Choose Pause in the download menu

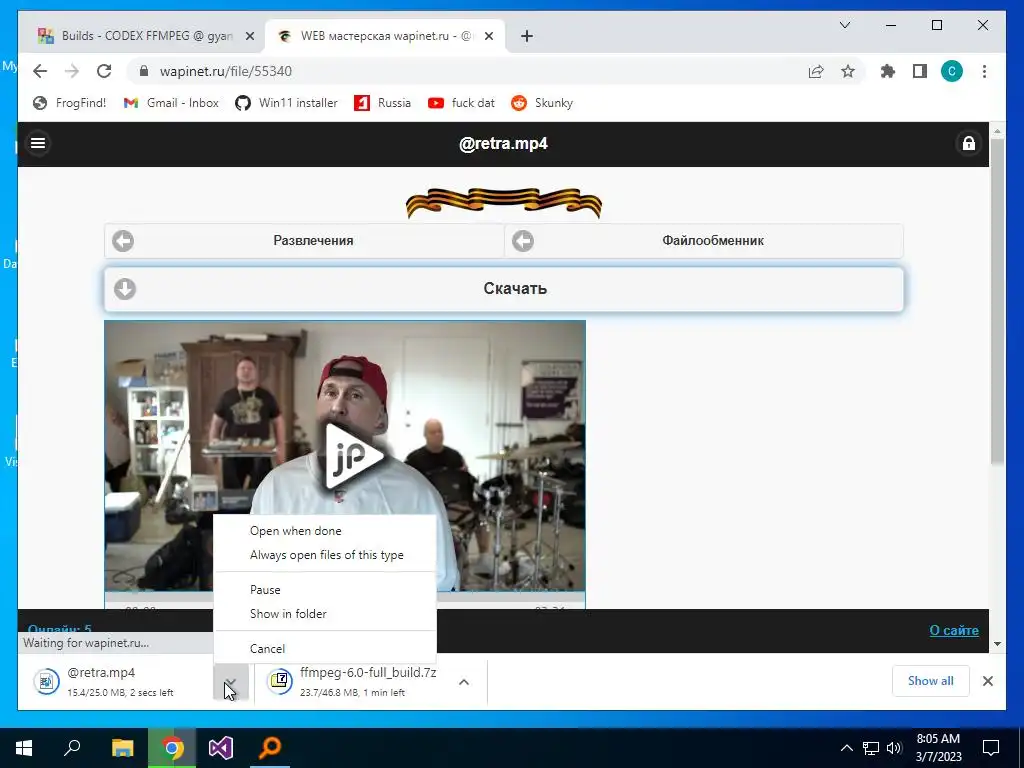pyautogui.click(x=325, y=590)
